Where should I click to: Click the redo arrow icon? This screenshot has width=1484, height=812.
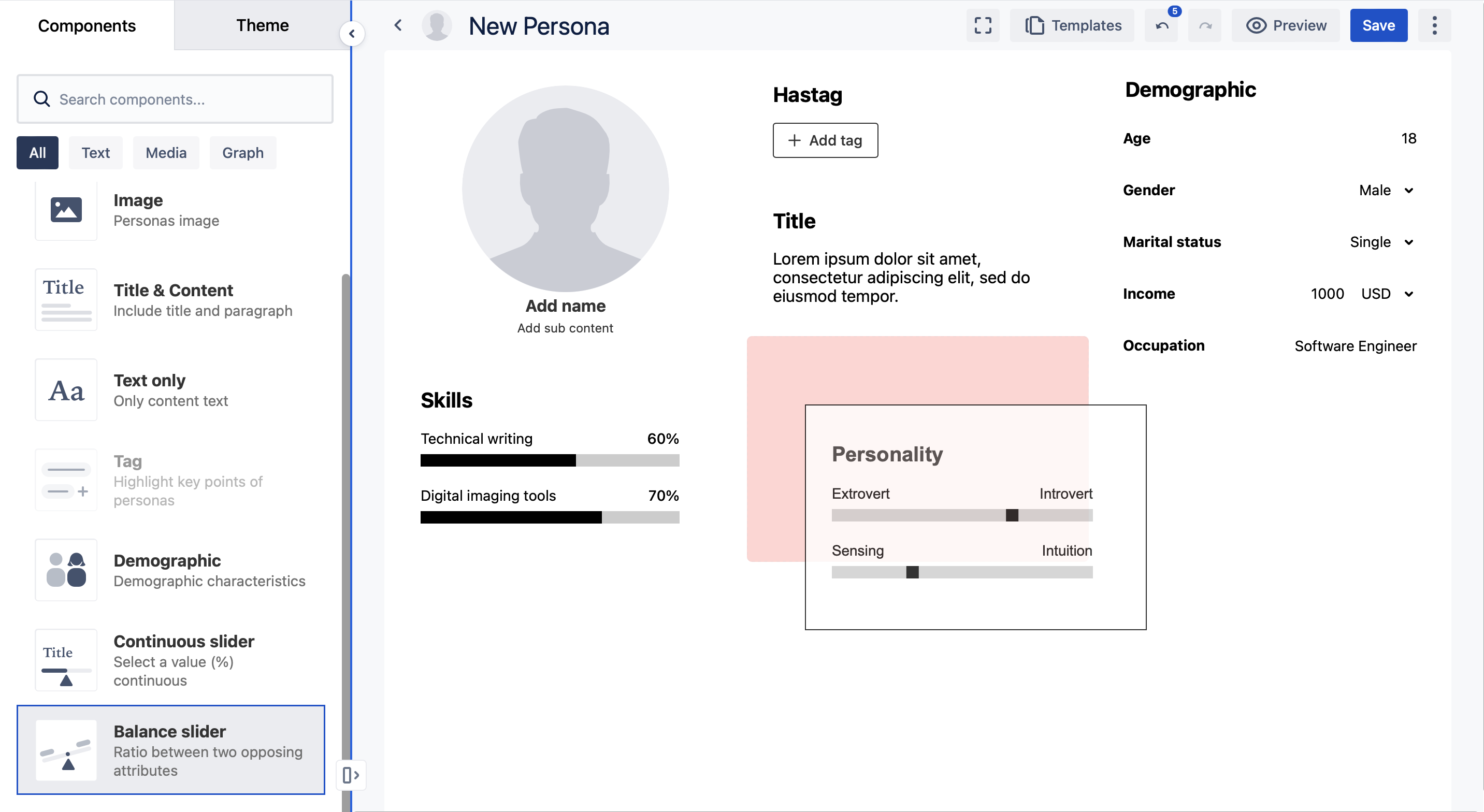(x=1205, y=26)
